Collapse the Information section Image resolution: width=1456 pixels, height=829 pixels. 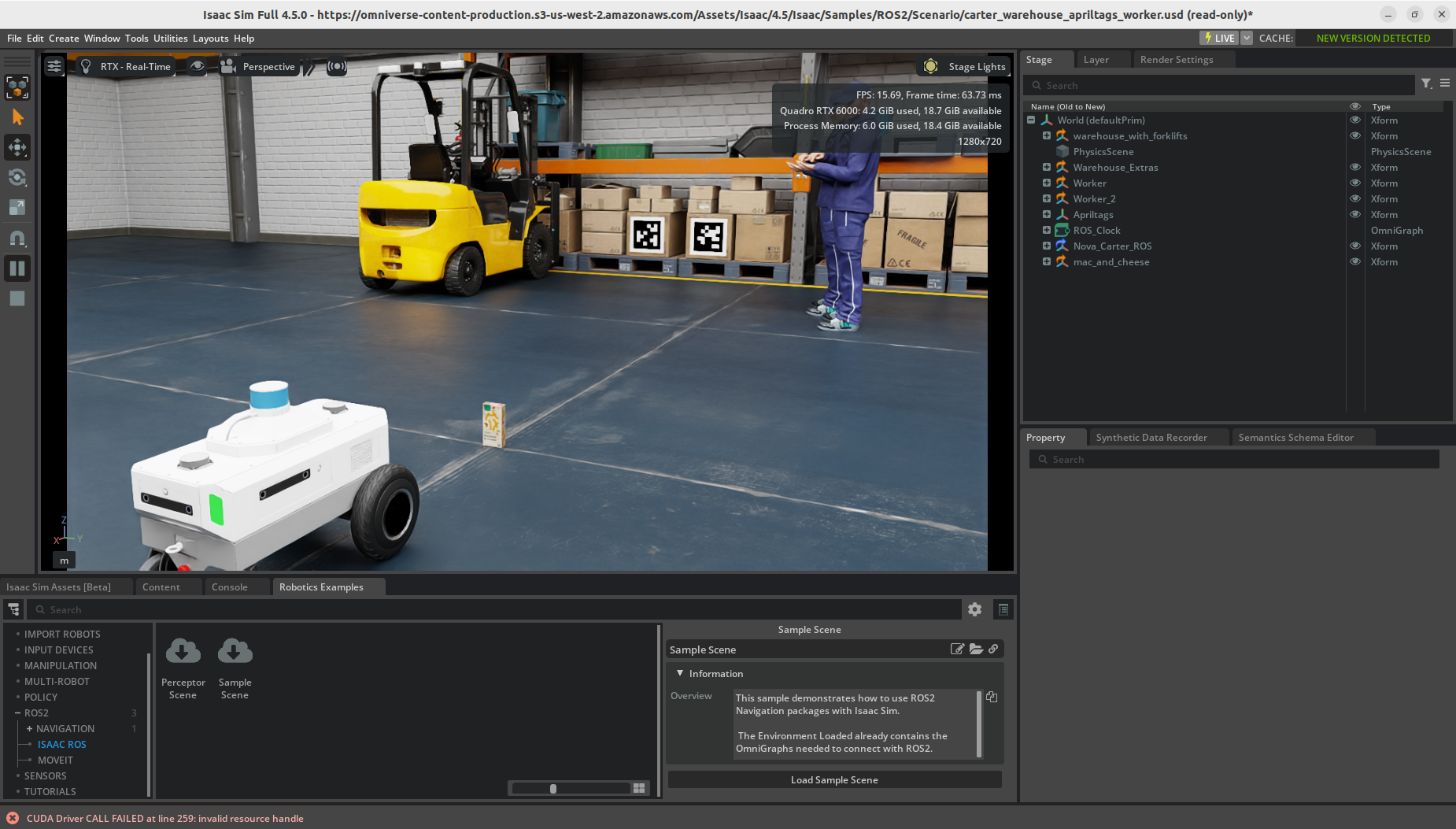point(680,674)
